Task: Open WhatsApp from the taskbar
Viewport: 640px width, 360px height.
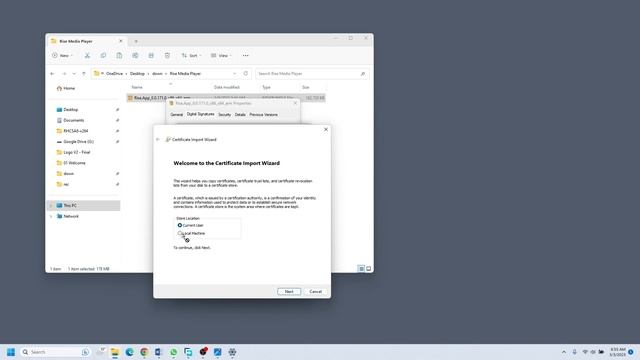Action: point(173,352)
